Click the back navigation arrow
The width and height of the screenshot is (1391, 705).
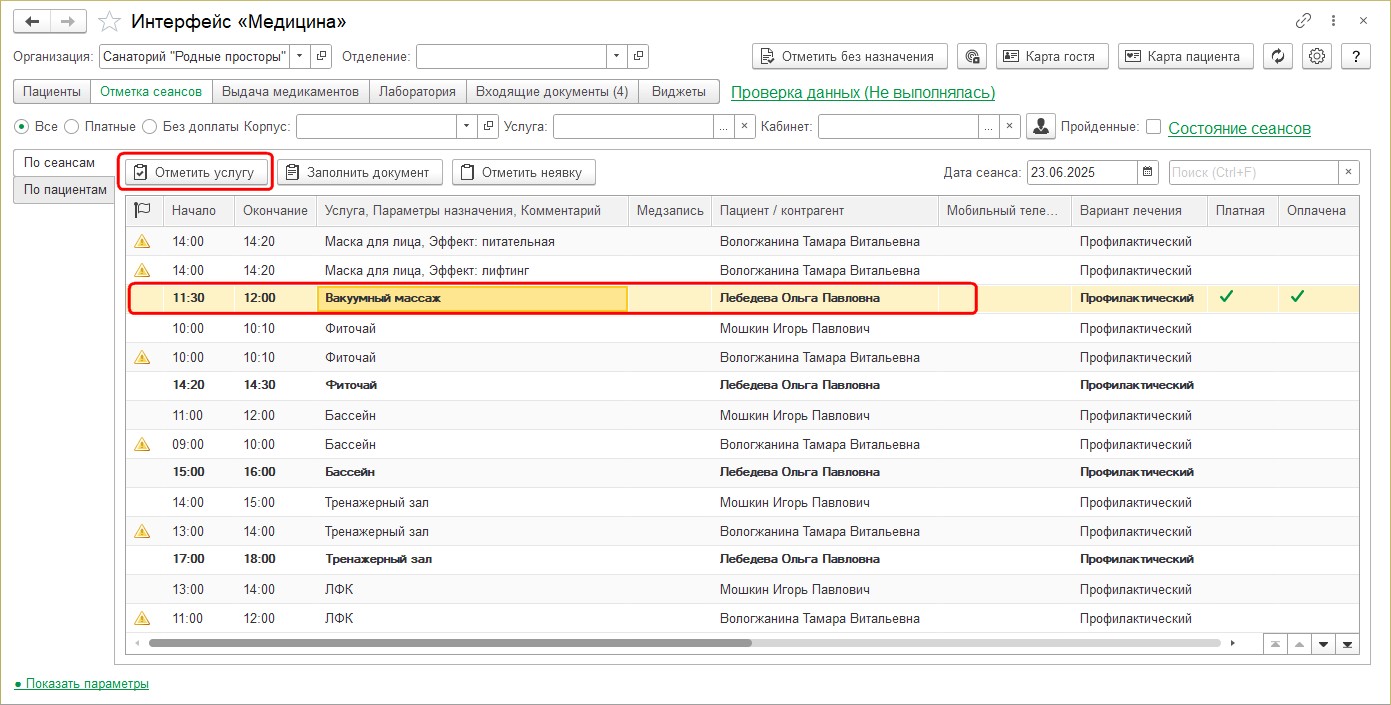pyautogui.click(x=32, y=22)
